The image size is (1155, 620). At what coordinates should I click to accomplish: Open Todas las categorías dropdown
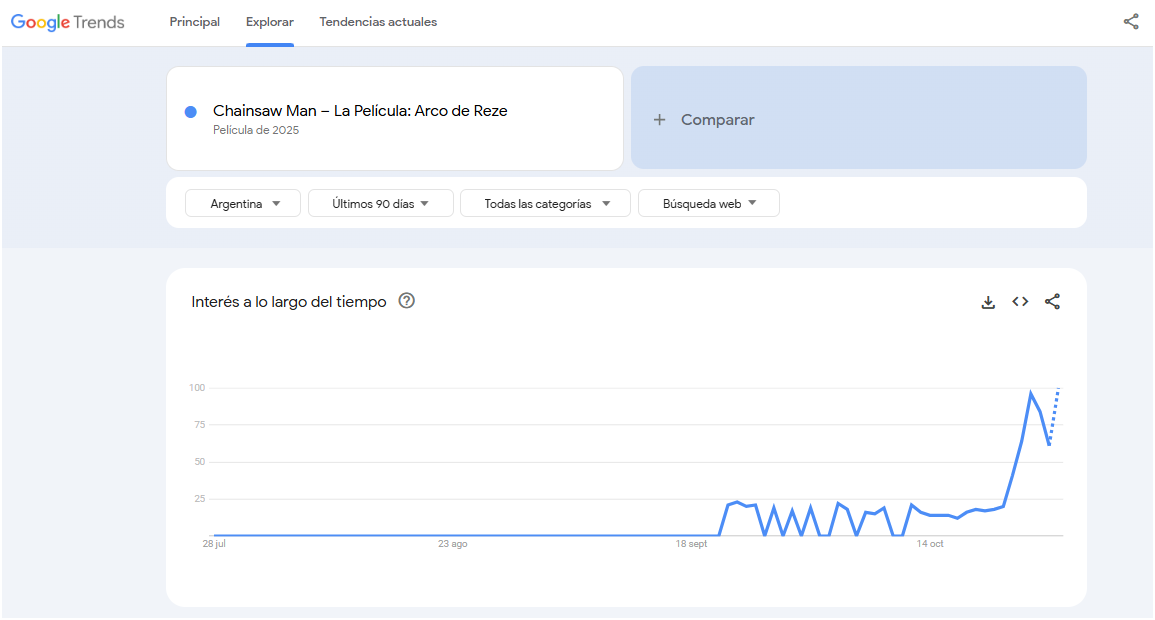(x=545, y=203)
